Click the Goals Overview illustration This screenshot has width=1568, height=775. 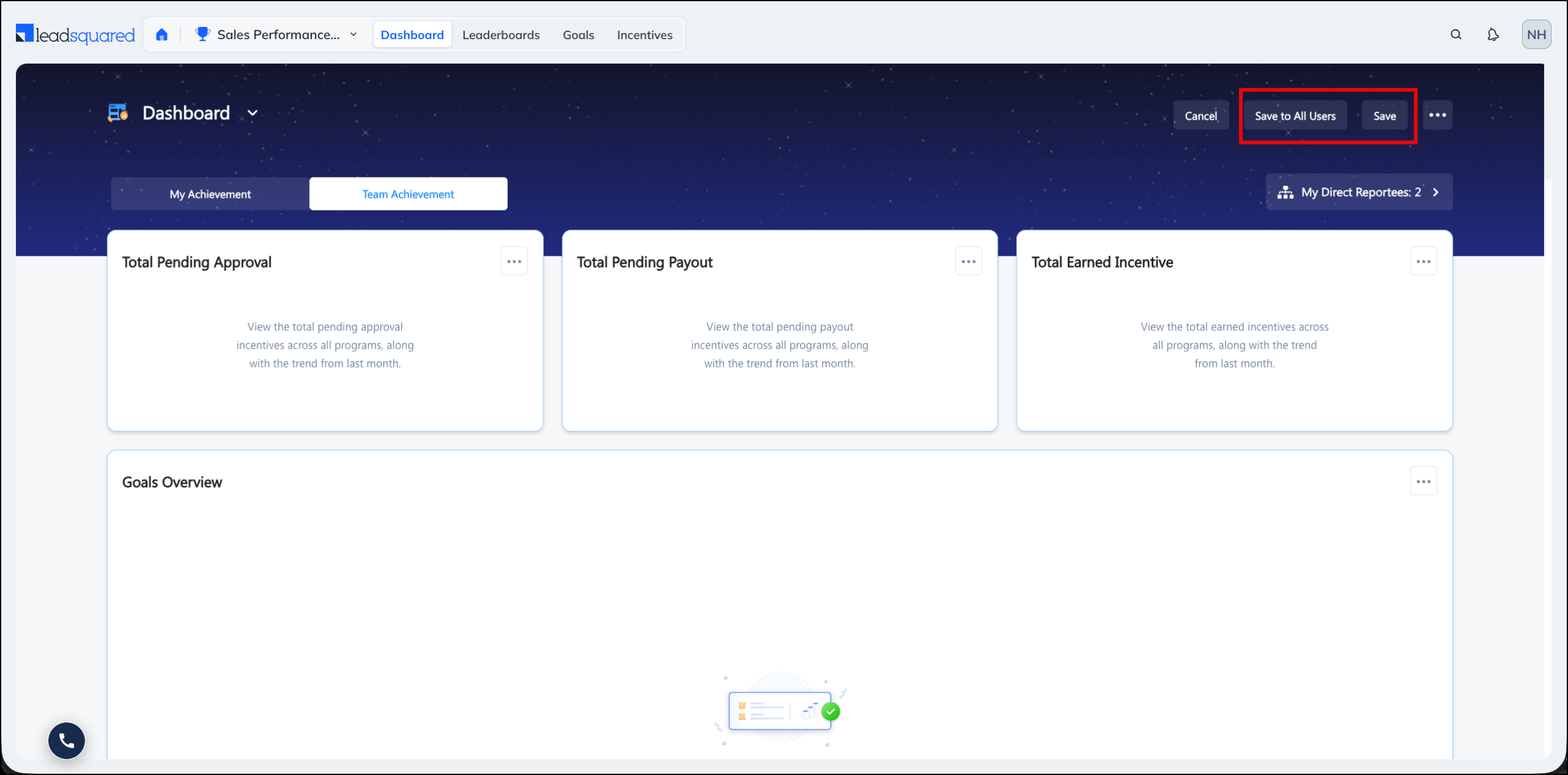tap(780, 710)
